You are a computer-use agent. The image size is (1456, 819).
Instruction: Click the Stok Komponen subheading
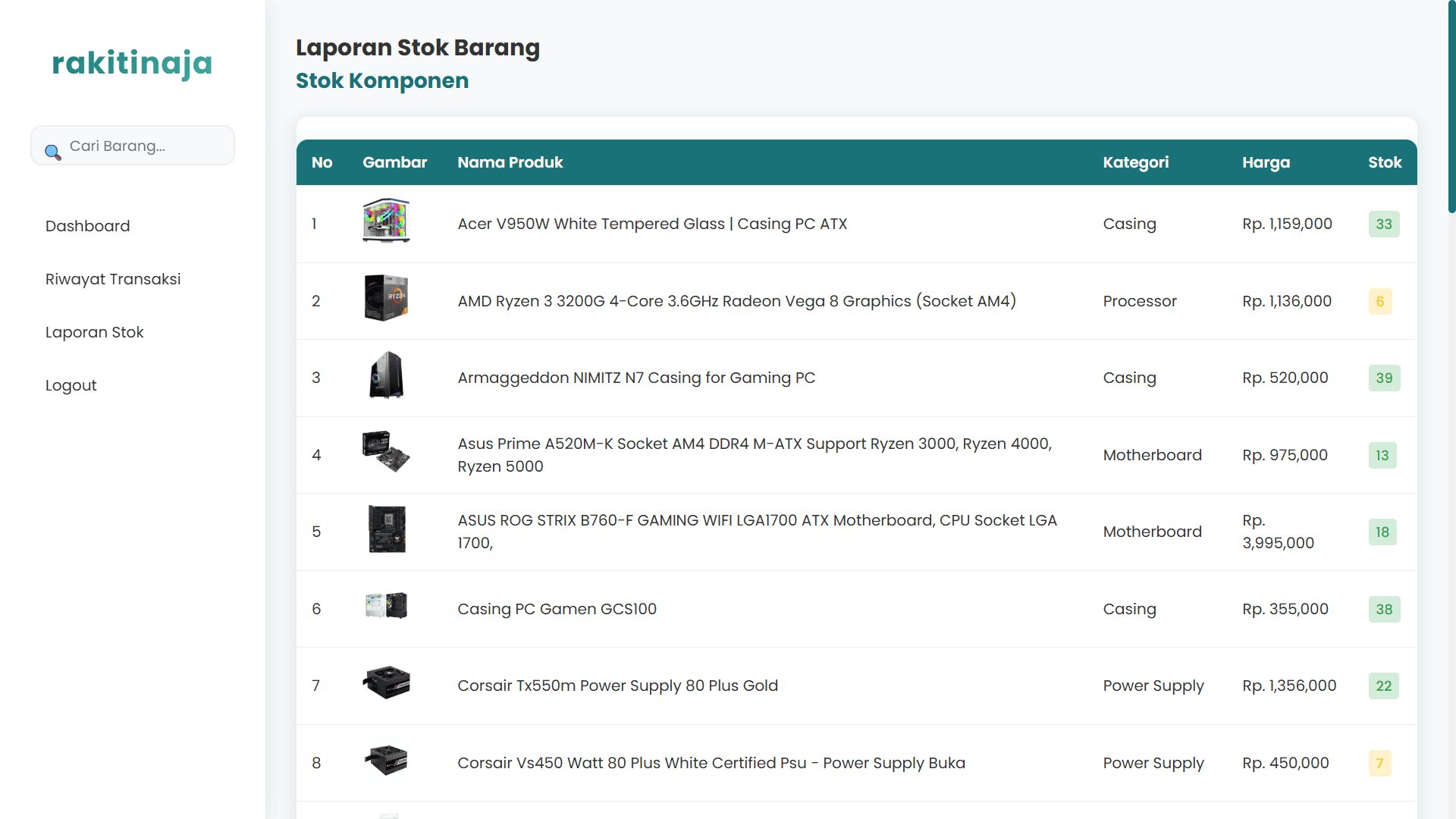tap(382, 80)
